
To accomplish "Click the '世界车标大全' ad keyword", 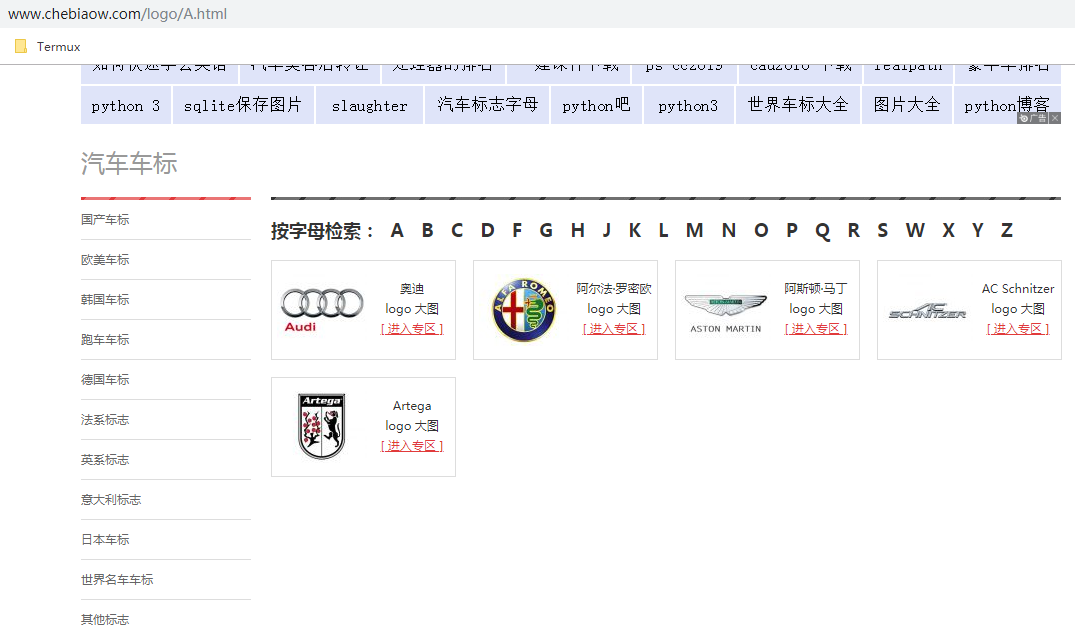I will 798,105.
